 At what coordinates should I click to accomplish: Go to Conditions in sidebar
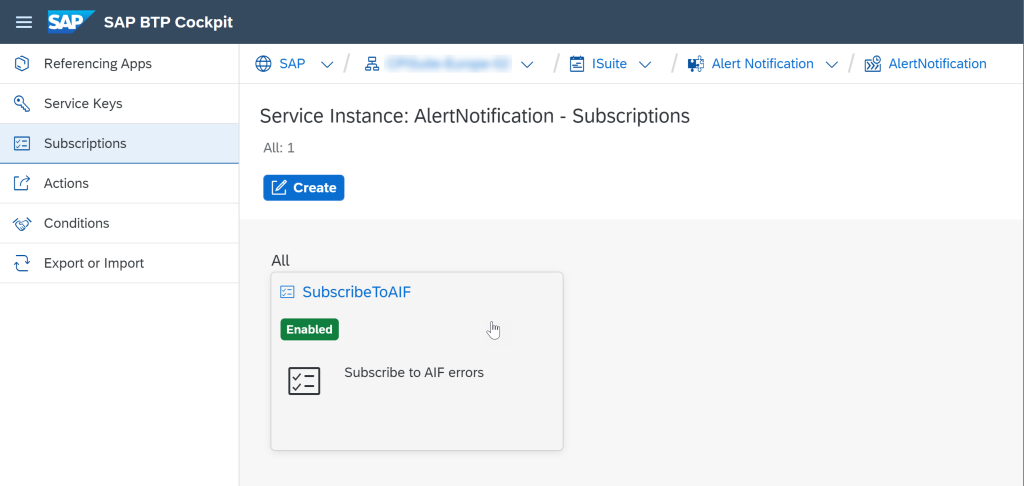[120, 223]
